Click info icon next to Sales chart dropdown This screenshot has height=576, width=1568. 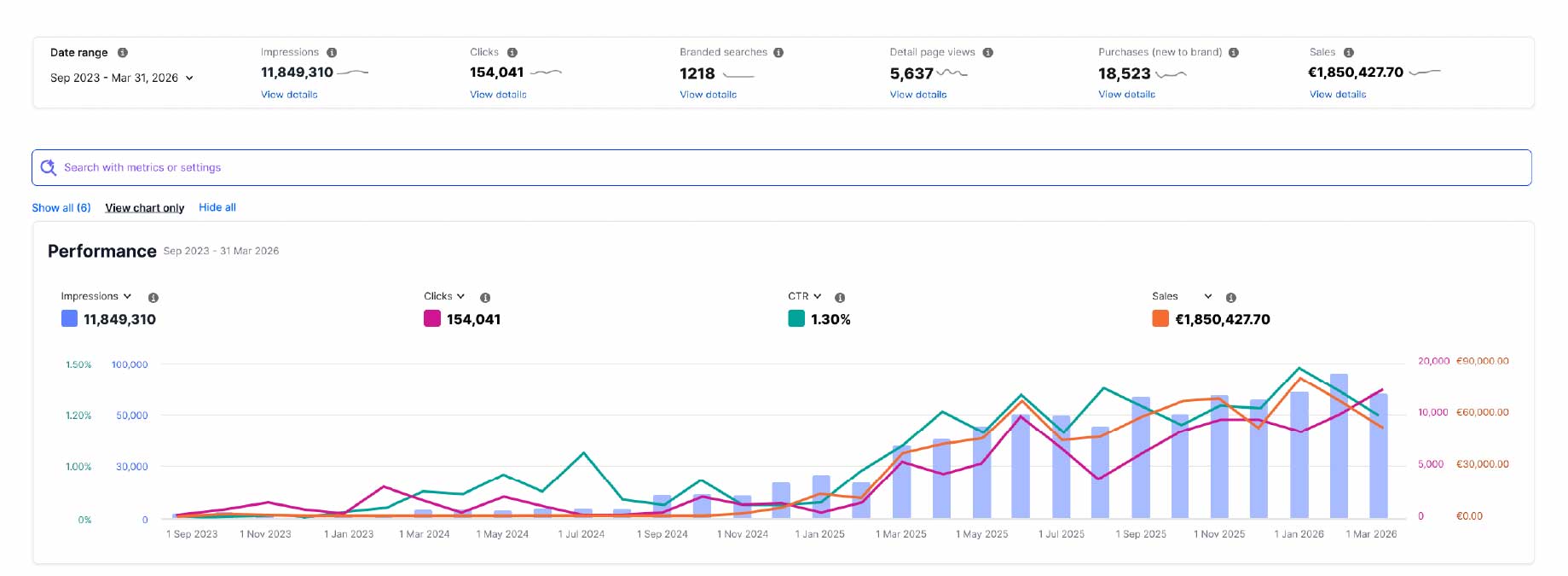(x=1231, y=298)
